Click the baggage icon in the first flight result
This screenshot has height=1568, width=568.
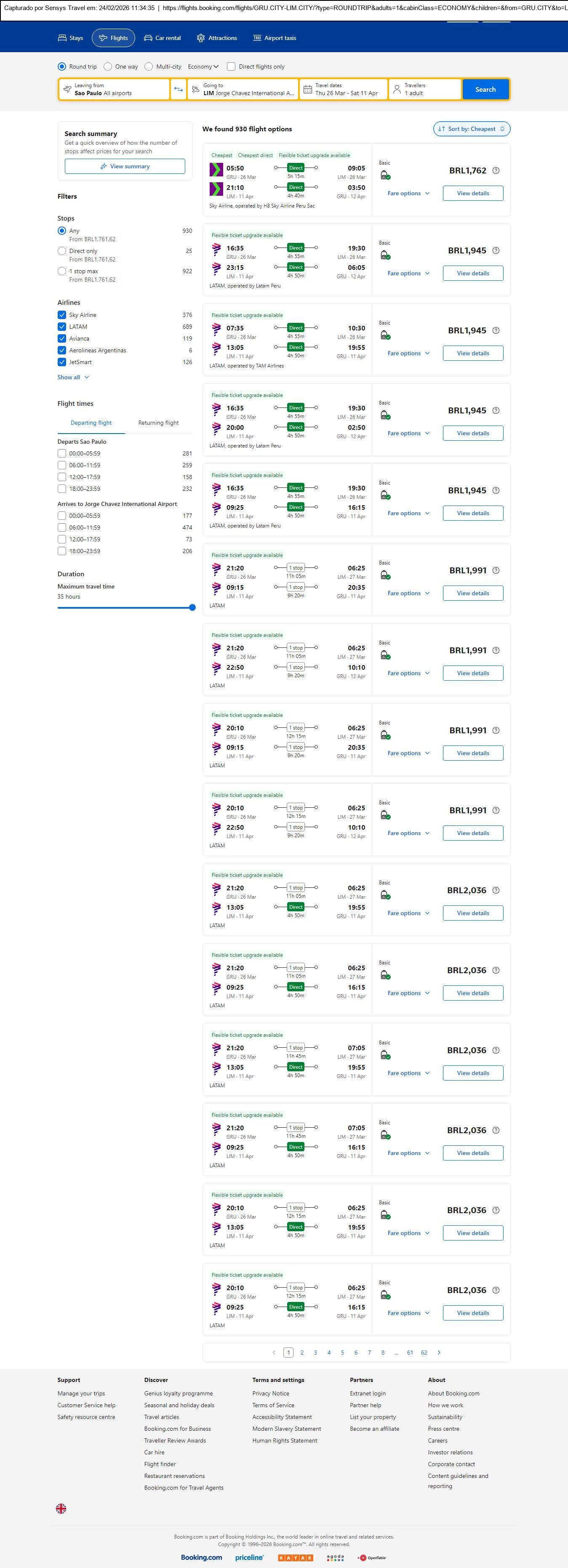point(385,175)
